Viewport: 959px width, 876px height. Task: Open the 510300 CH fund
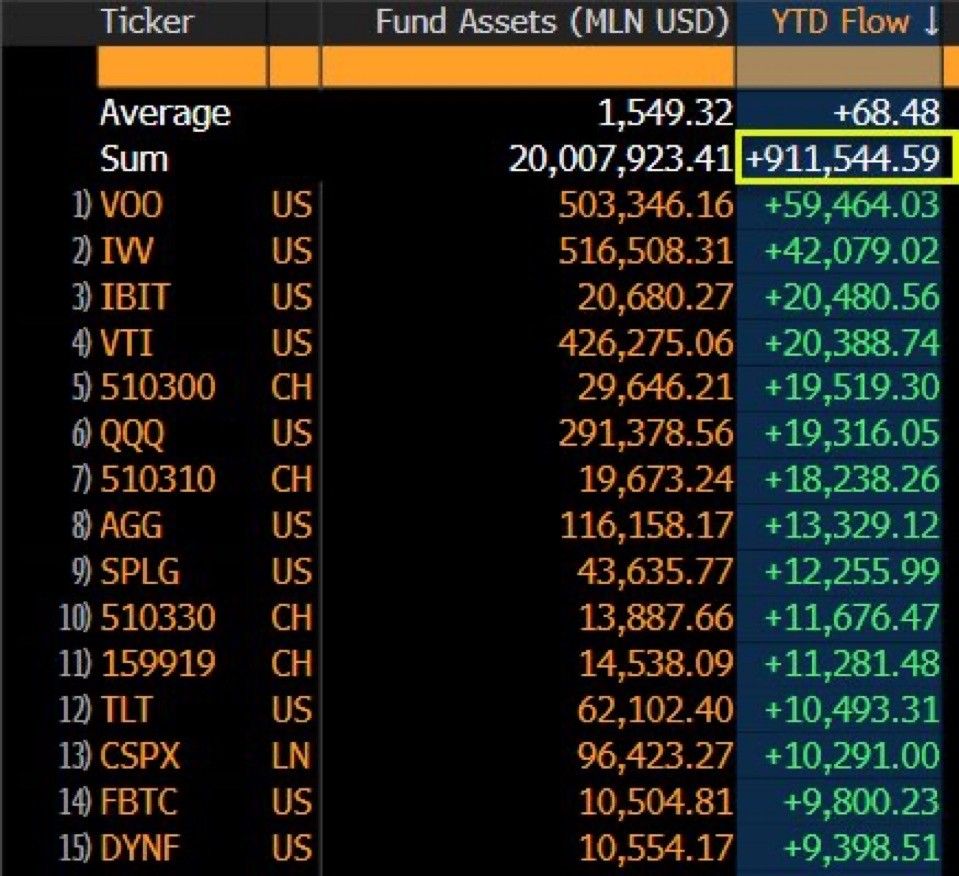[x=158, y=388]
